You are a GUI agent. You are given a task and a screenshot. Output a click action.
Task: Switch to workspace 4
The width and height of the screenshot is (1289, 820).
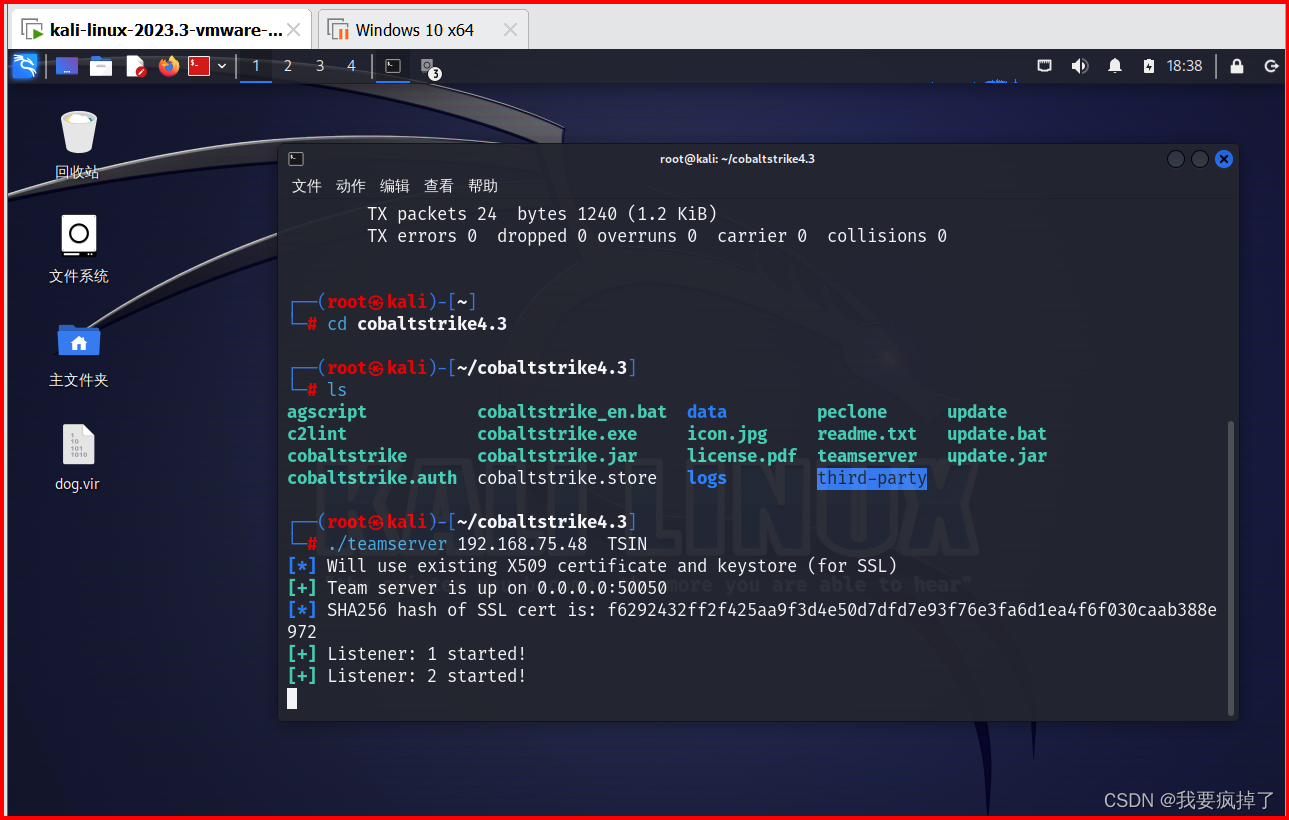(351, 66)
